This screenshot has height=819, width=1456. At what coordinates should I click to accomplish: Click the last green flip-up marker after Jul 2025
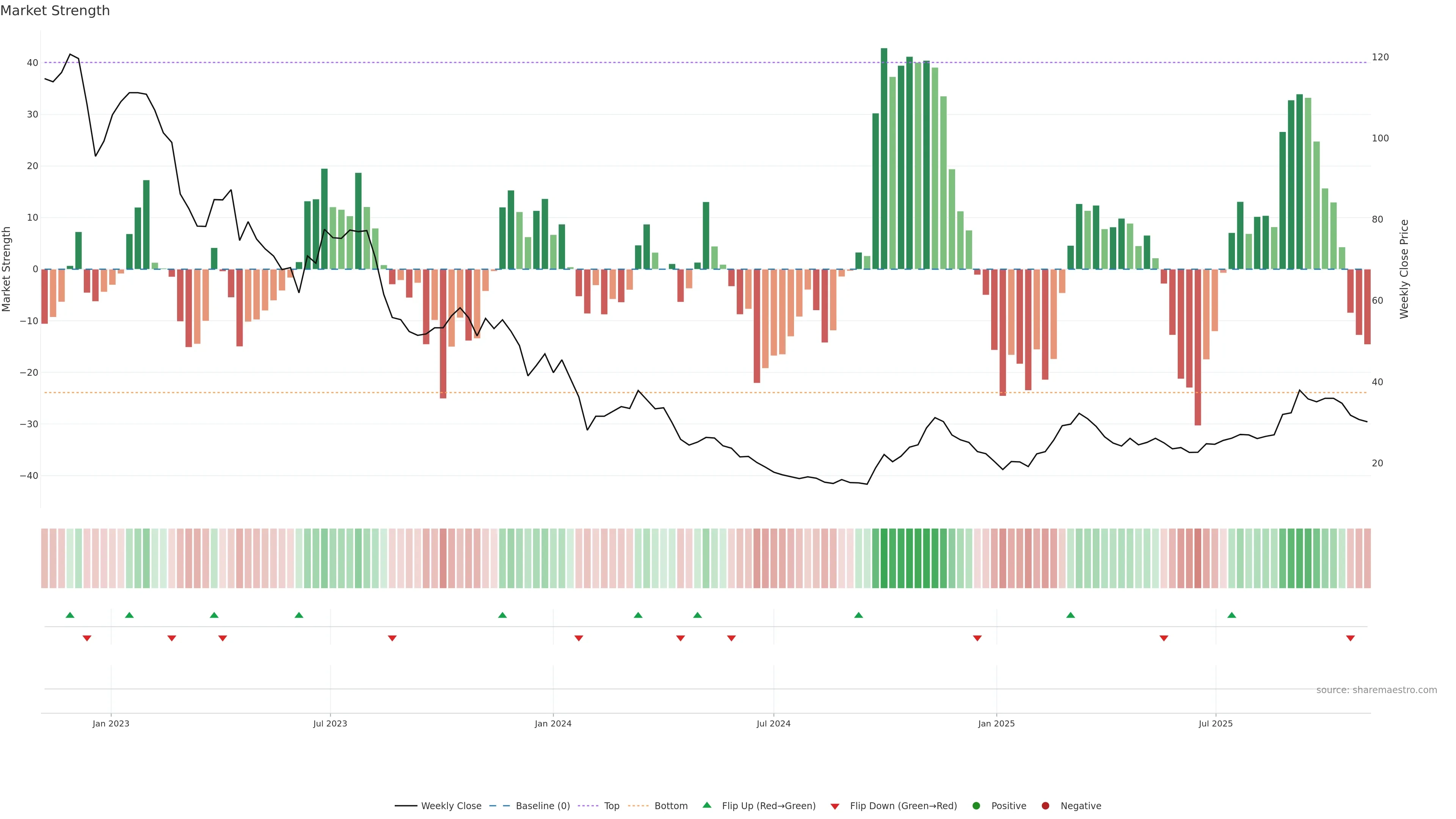pyautogui.click(x=1232, y=615)
